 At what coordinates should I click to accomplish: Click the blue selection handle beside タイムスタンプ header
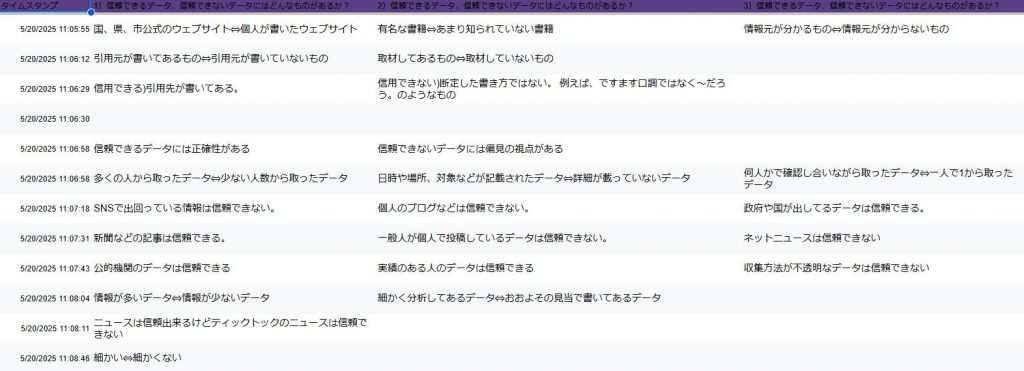pyautogui.click(x=91, y=11)
